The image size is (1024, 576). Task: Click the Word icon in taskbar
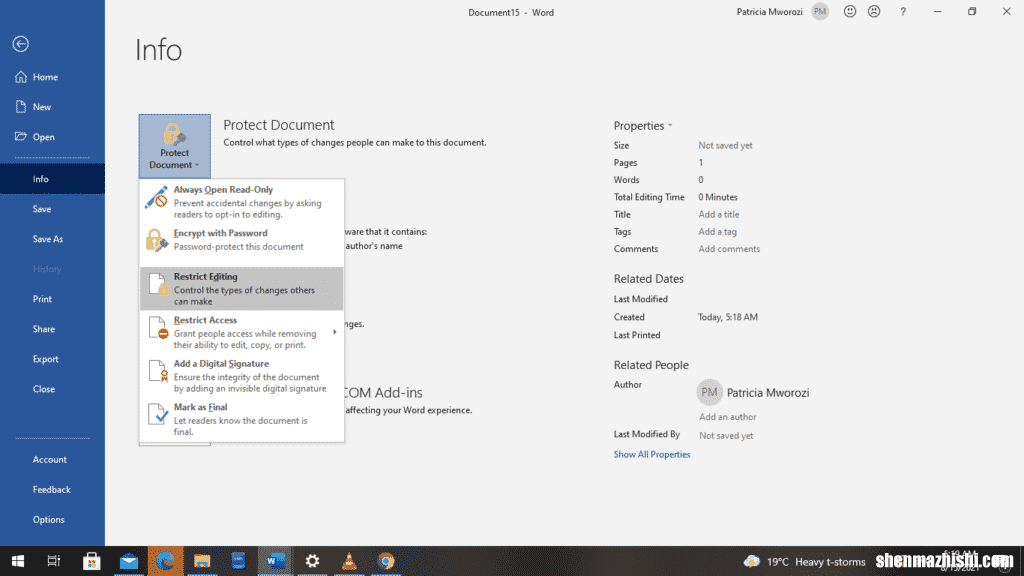coord(275,561)
